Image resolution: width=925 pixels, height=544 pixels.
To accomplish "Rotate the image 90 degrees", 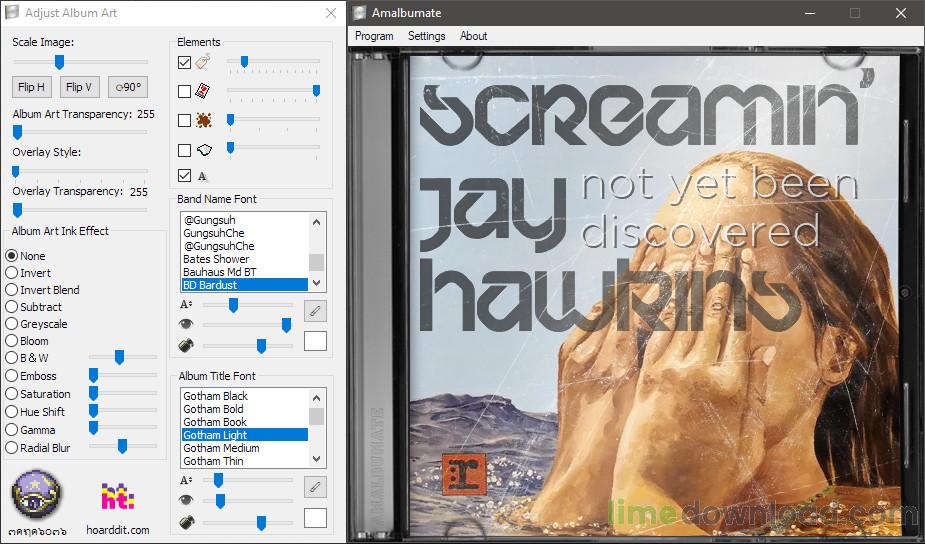I will tap(127, 87).
